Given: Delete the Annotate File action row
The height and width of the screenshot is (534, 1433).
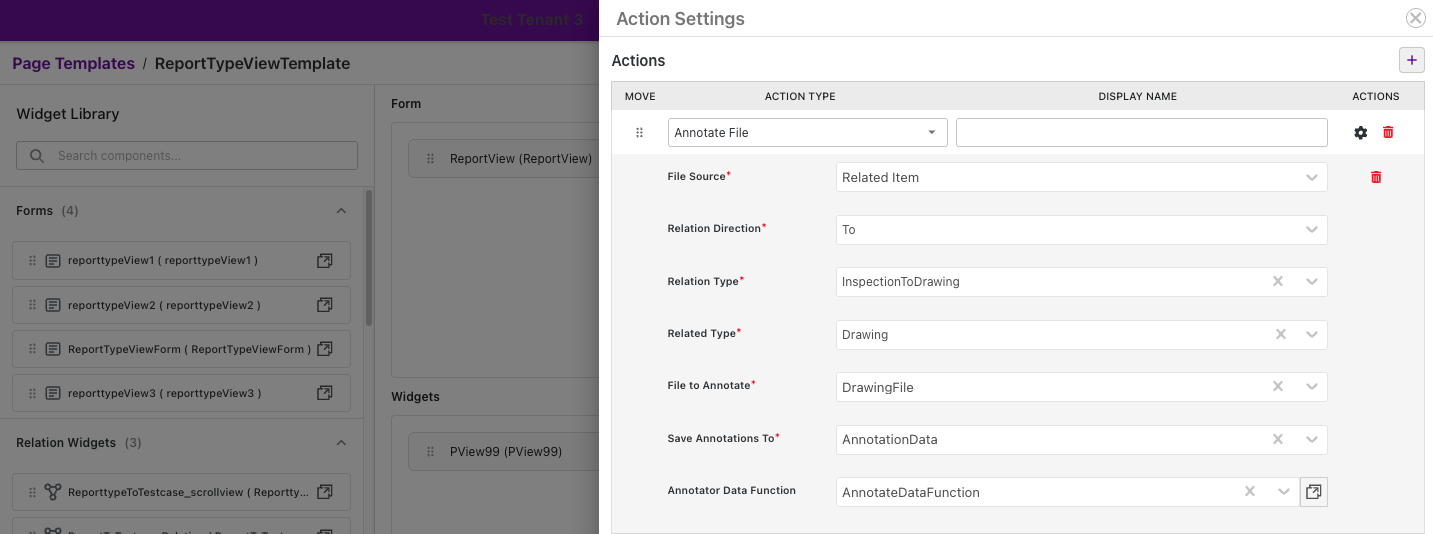Looking at the screenshot, I should point(1388,132).
